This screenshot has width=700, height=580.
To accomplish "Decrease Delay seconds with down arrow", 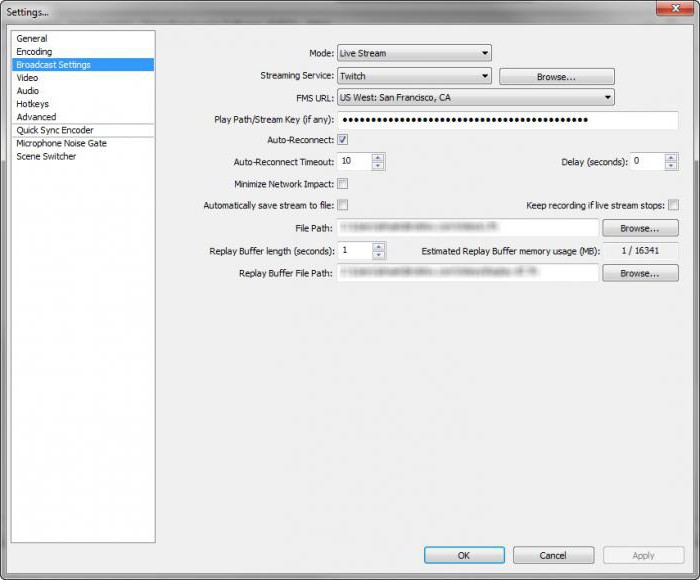I will (x=671, y=166).
